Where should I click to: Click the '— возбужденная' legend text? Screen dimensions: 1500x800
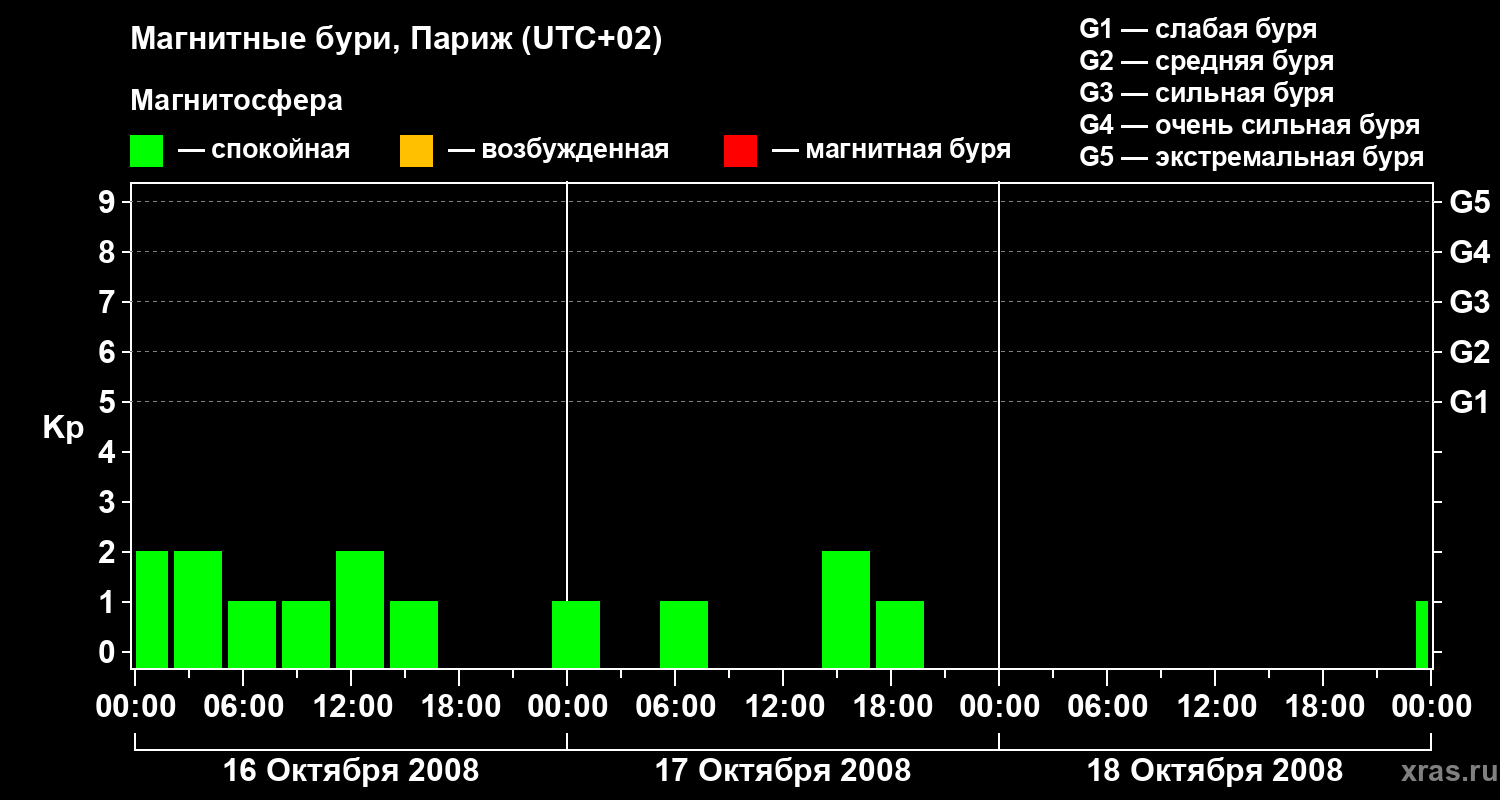[x=558, y=150]
